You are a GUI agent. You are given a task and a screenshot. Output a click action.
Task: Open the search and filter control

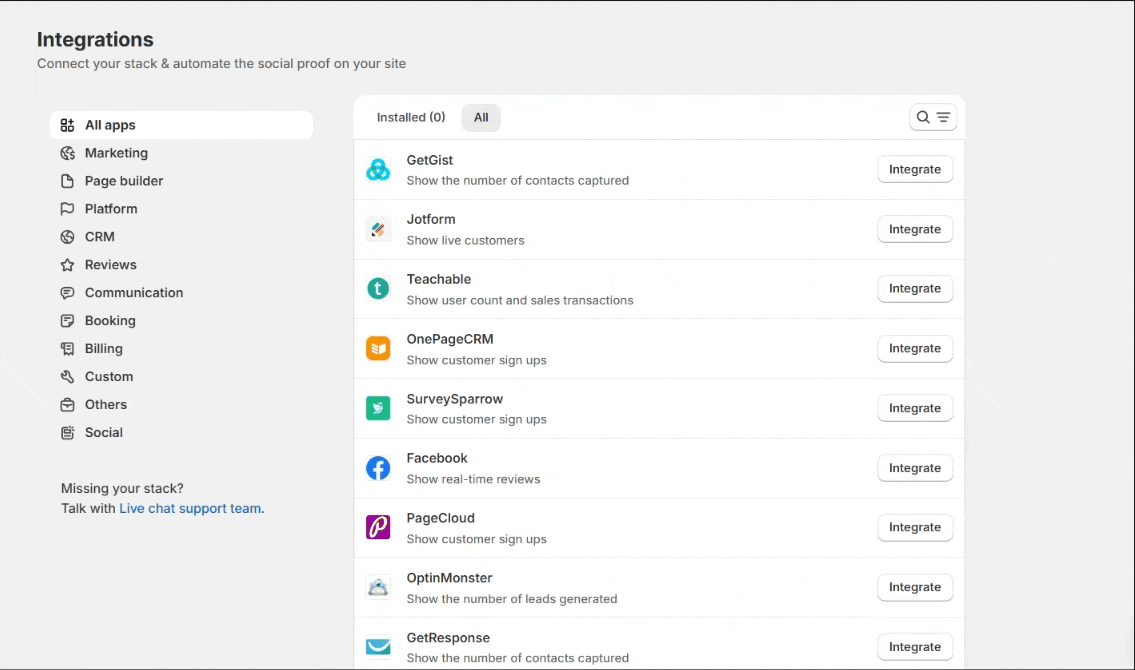pos(933,118)
